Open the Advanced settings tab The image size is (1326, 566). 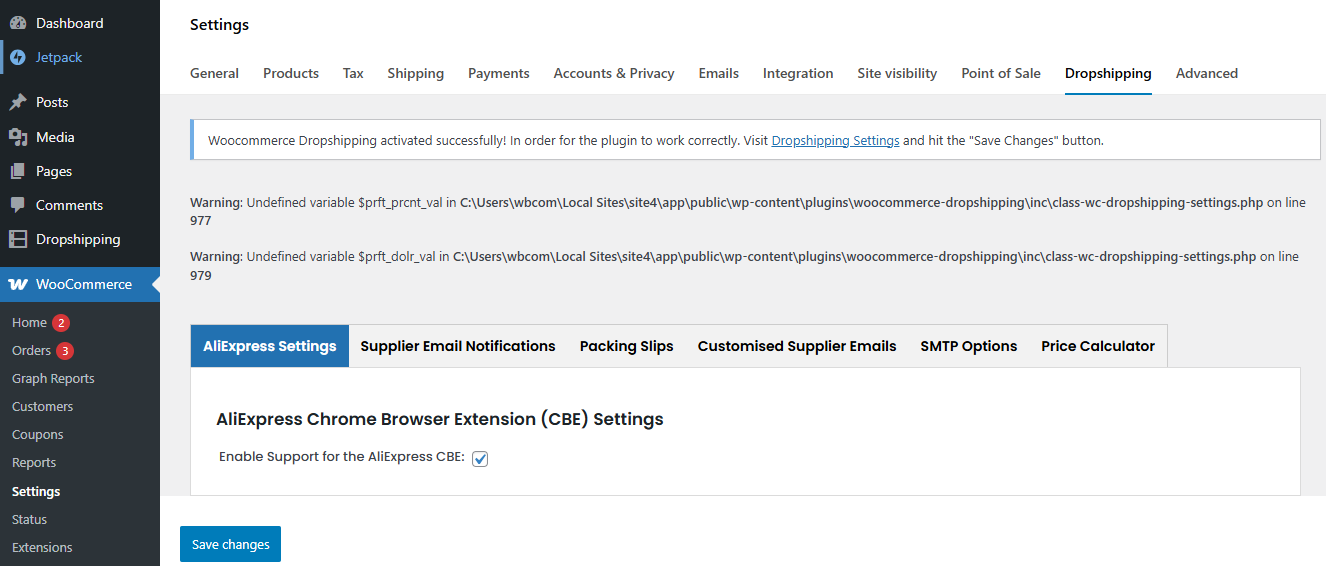(x=1206, y=73)
